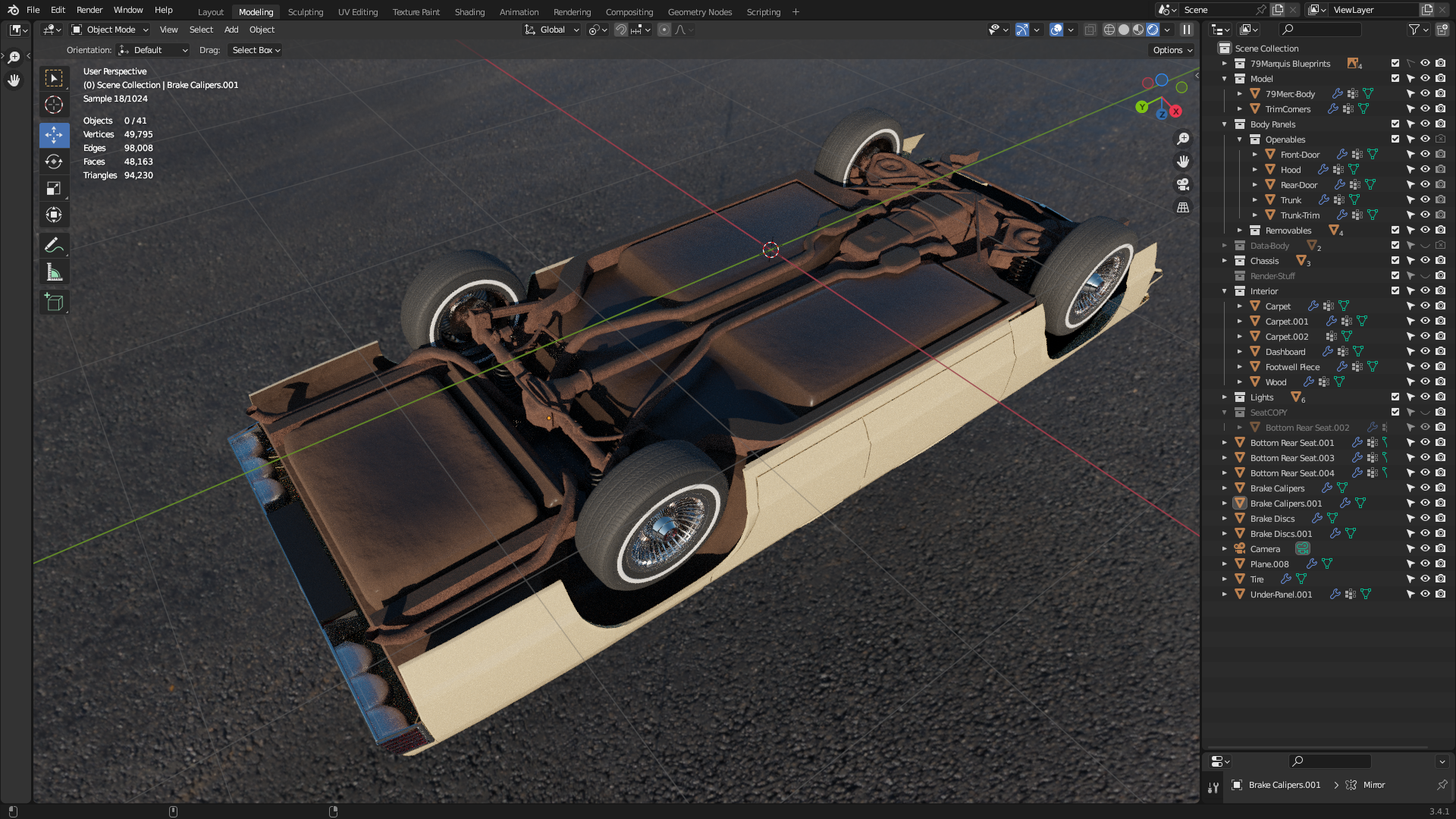The image size is (1456, 819).
Task: Open the Global orientation dropdown
Action: pyautogui.click(x=552, y=30)
